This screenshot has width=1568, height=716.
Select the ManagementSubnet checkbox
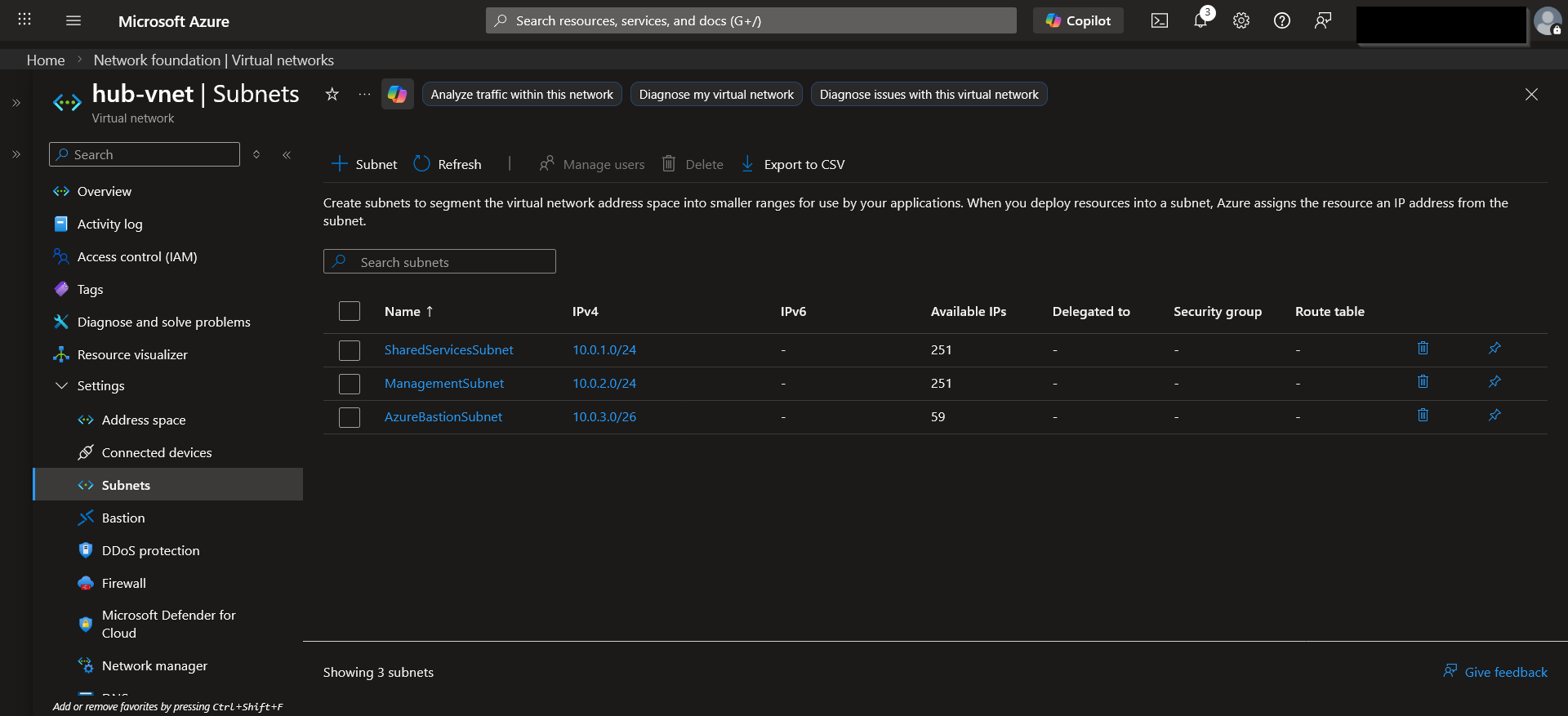tap(350, 384)
